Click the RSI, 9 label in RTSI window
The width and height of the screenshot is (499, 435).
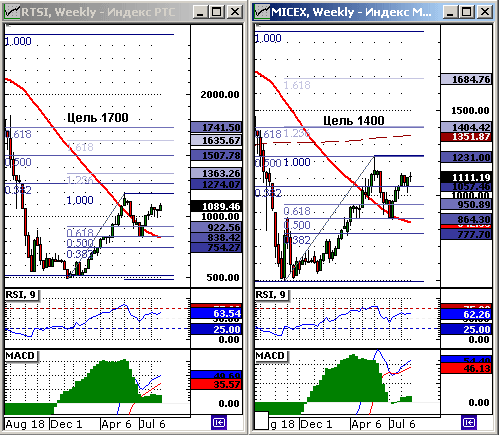click(x=21, y=295)
